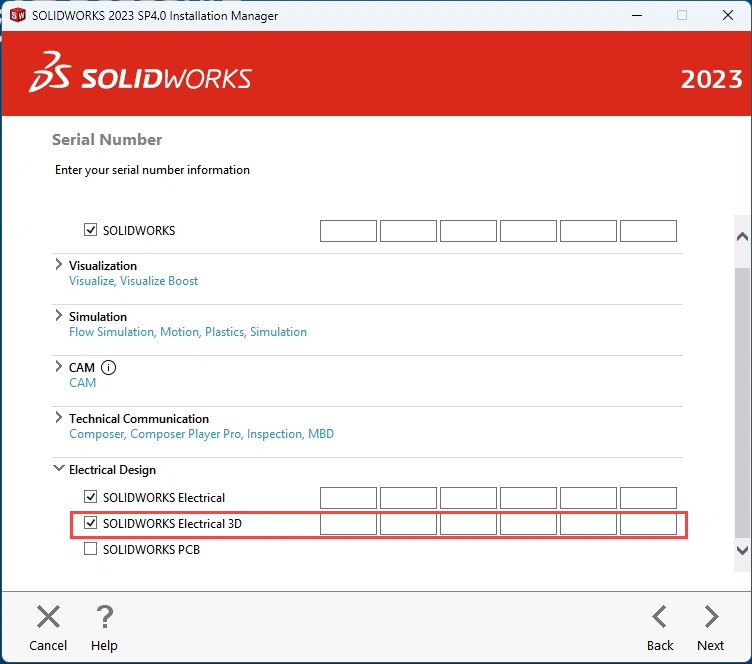This screenshot has height=664, width=752.
Task: Click third Electrical 3D serial field
Action: pyautogui.click(x=468, y=524)
